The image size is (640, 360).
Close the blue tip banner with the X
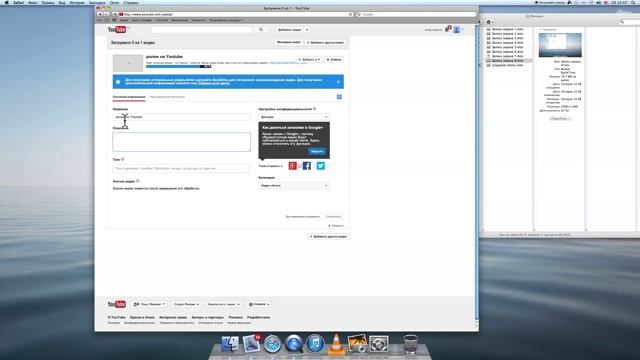pyautogui.click(x=338, y=82)
